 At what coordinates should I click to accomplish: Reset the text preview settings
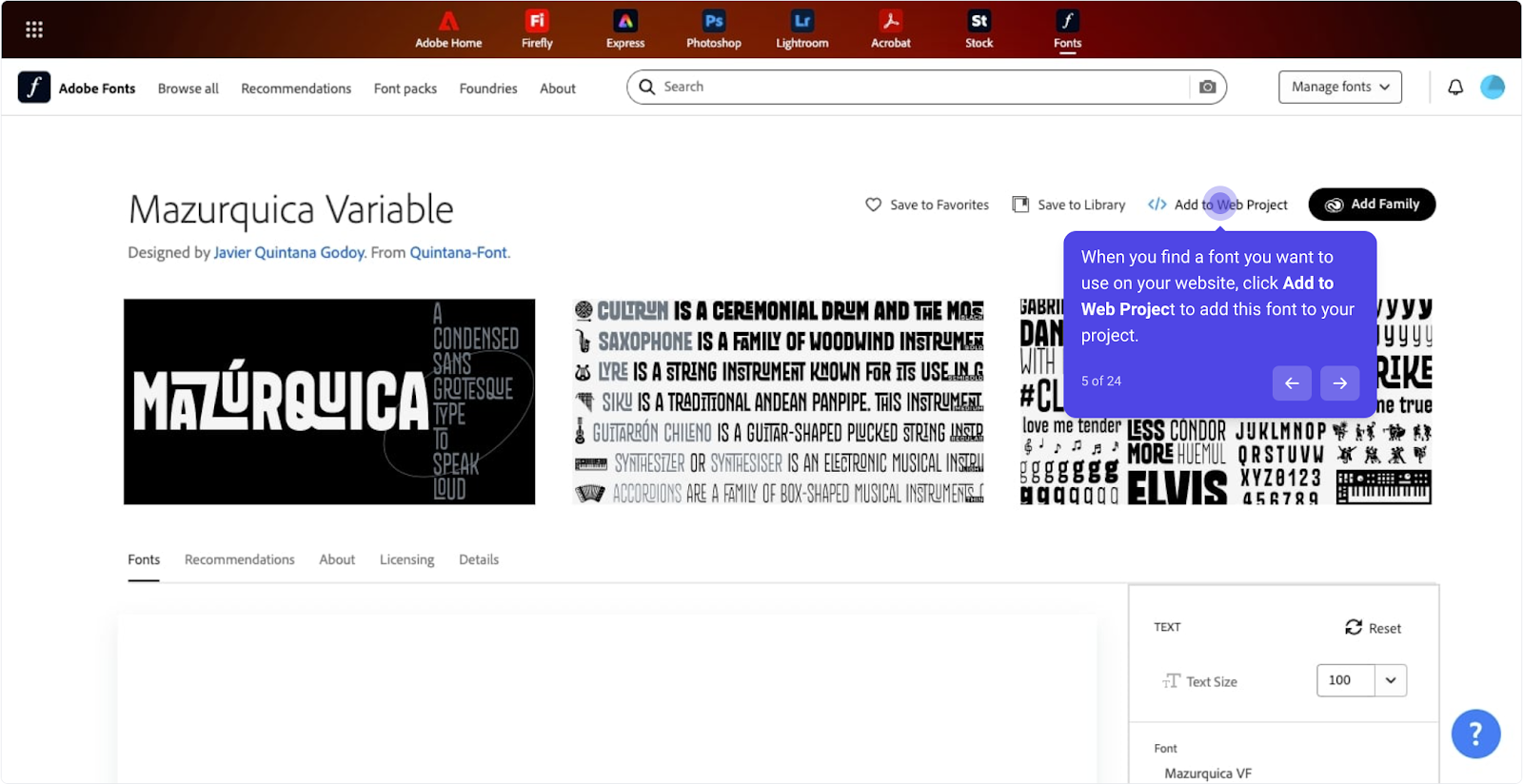[1373, 628]
